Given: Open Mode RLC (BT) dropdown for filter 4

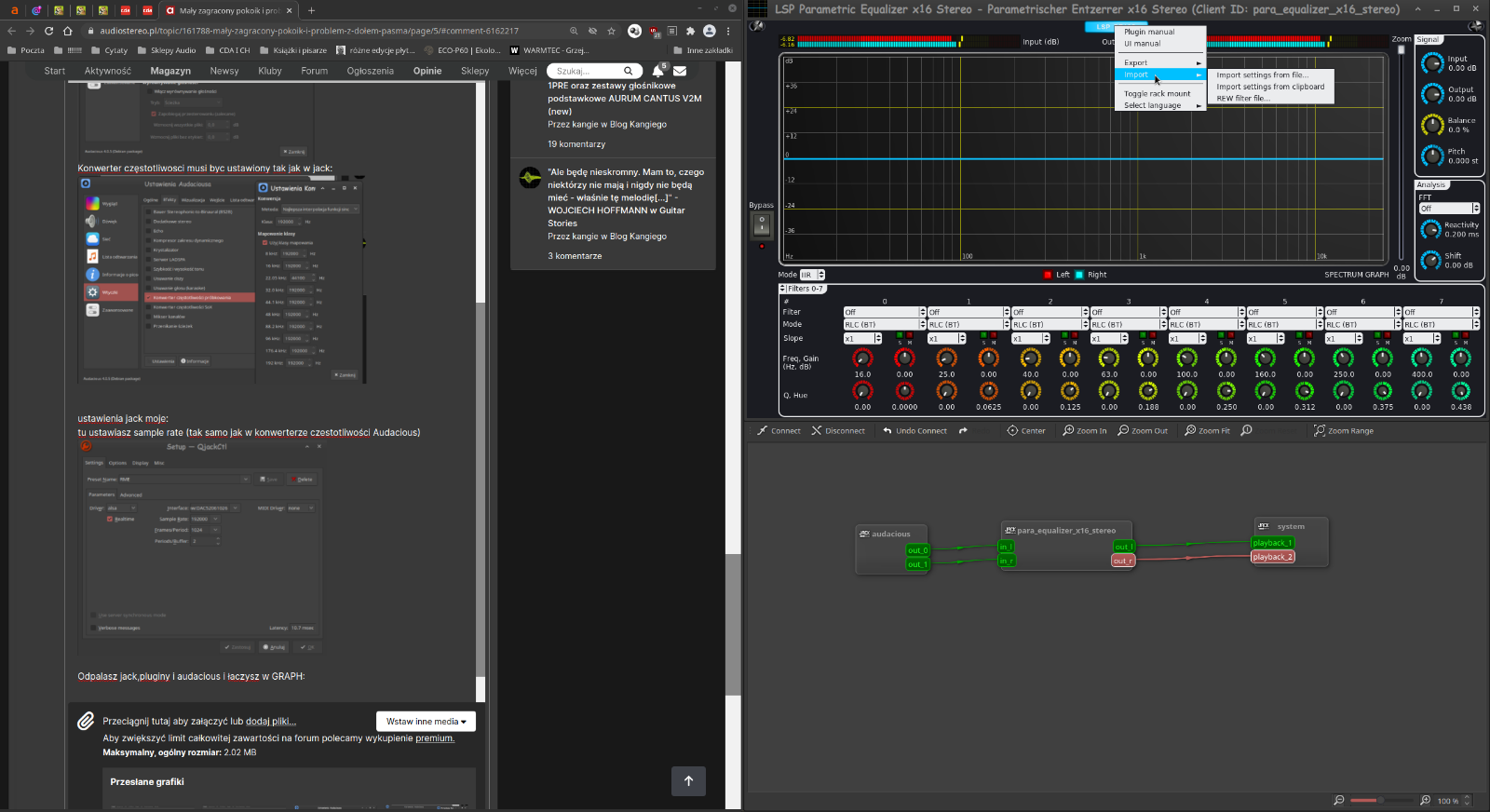Looking at the screenshot, I should pos(1207,325).
